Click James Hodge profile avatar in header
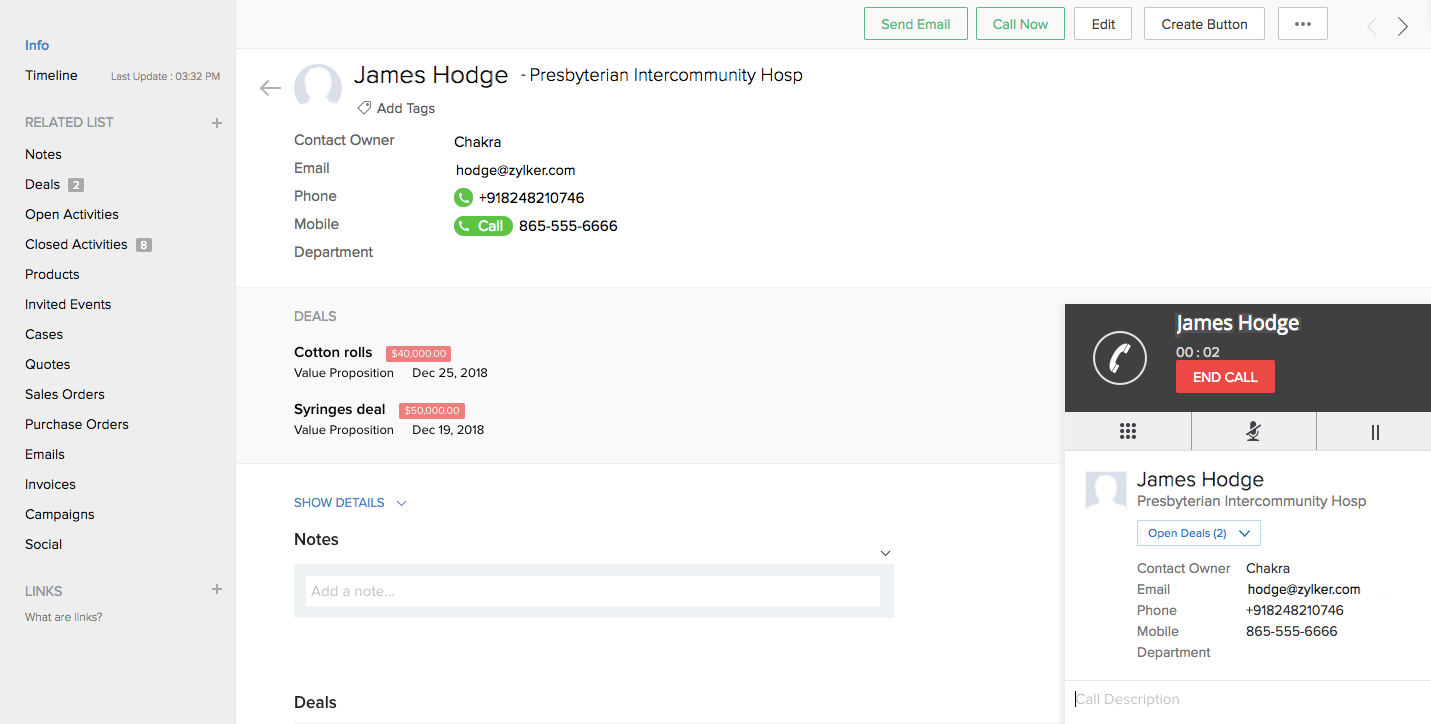Image resolution: width=1431 pixels, height=724 pixels. coord(318,87)
